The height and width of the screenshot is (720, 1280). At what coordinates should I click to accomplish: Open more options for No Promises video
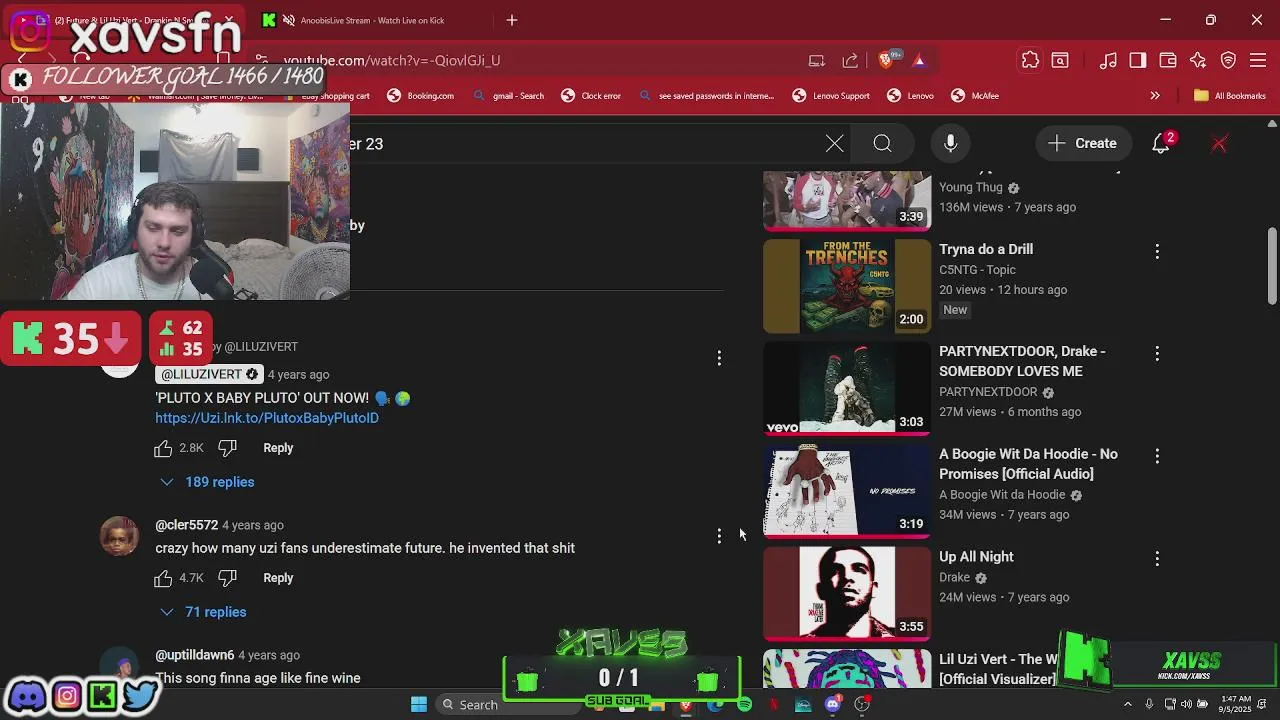pos(1157,456)
